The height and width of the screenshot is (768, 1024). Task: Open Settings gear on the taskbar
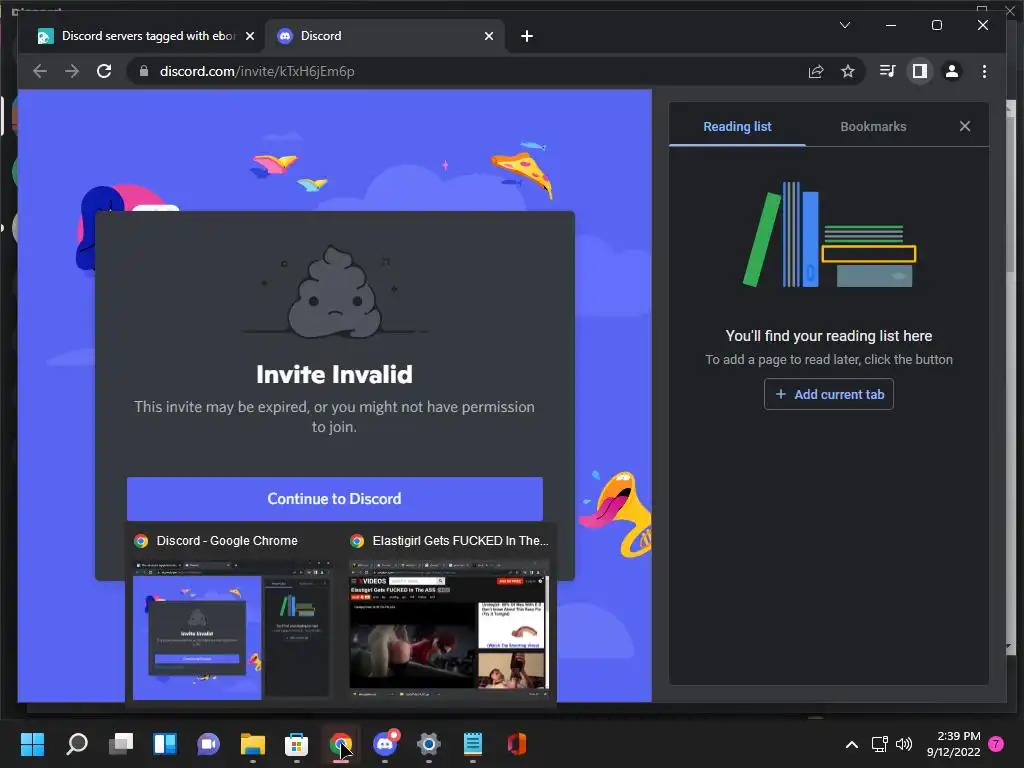pyautogui.click(x=428, y=744)
